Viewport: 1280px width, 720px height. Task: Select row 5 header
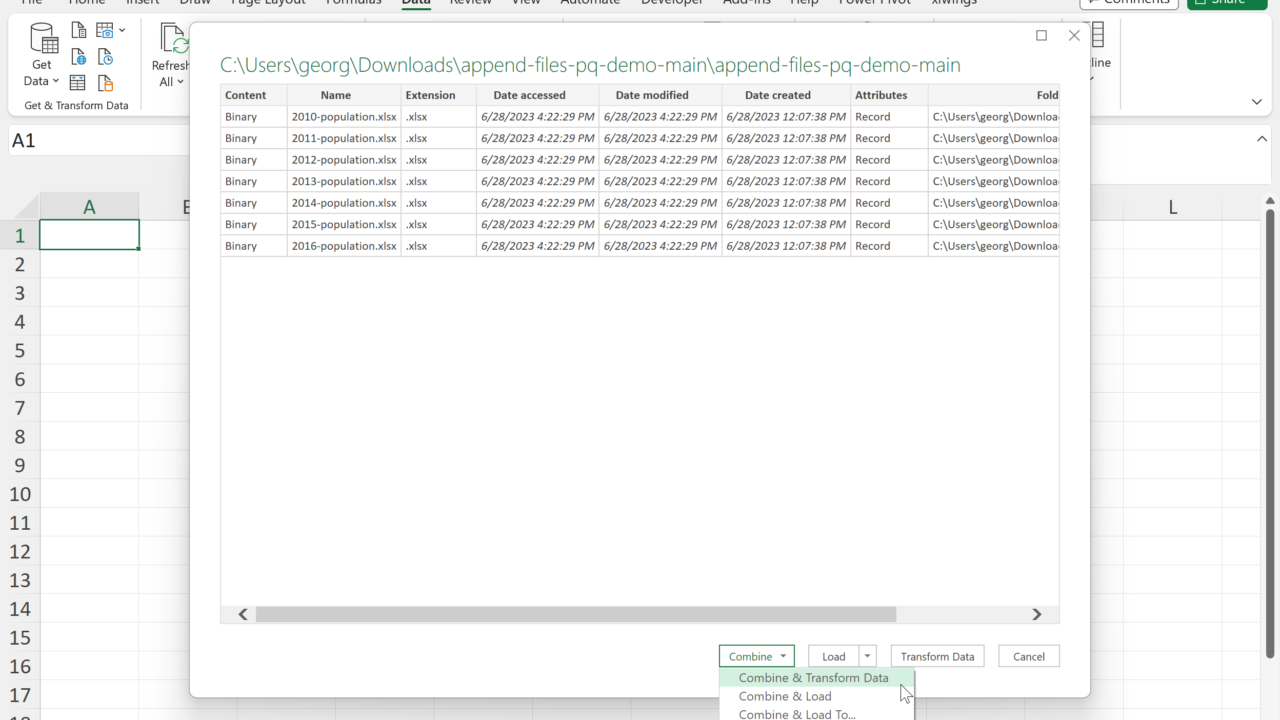coord(19,351)
